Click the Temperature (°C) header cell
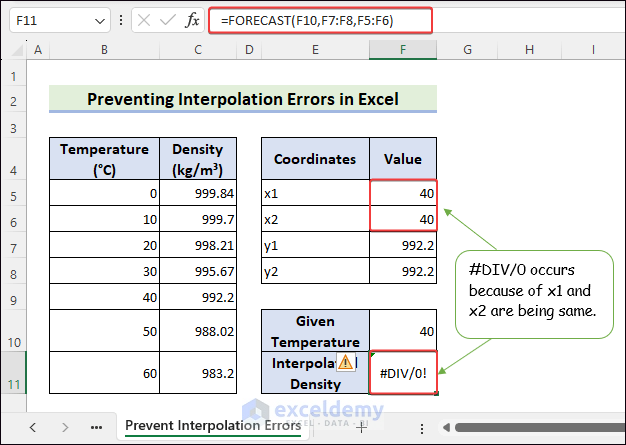The height and width of the screenshot is (445, 626). tap(104, 159)
